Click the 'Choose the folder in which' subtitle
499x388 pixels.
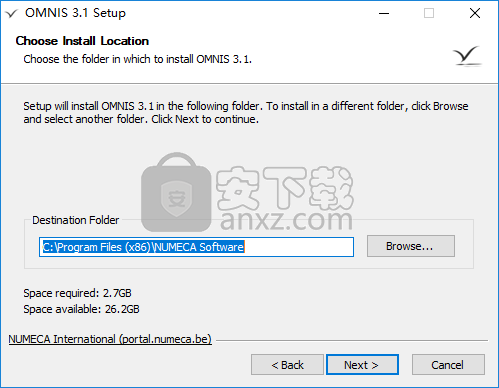tap(137, 59)
